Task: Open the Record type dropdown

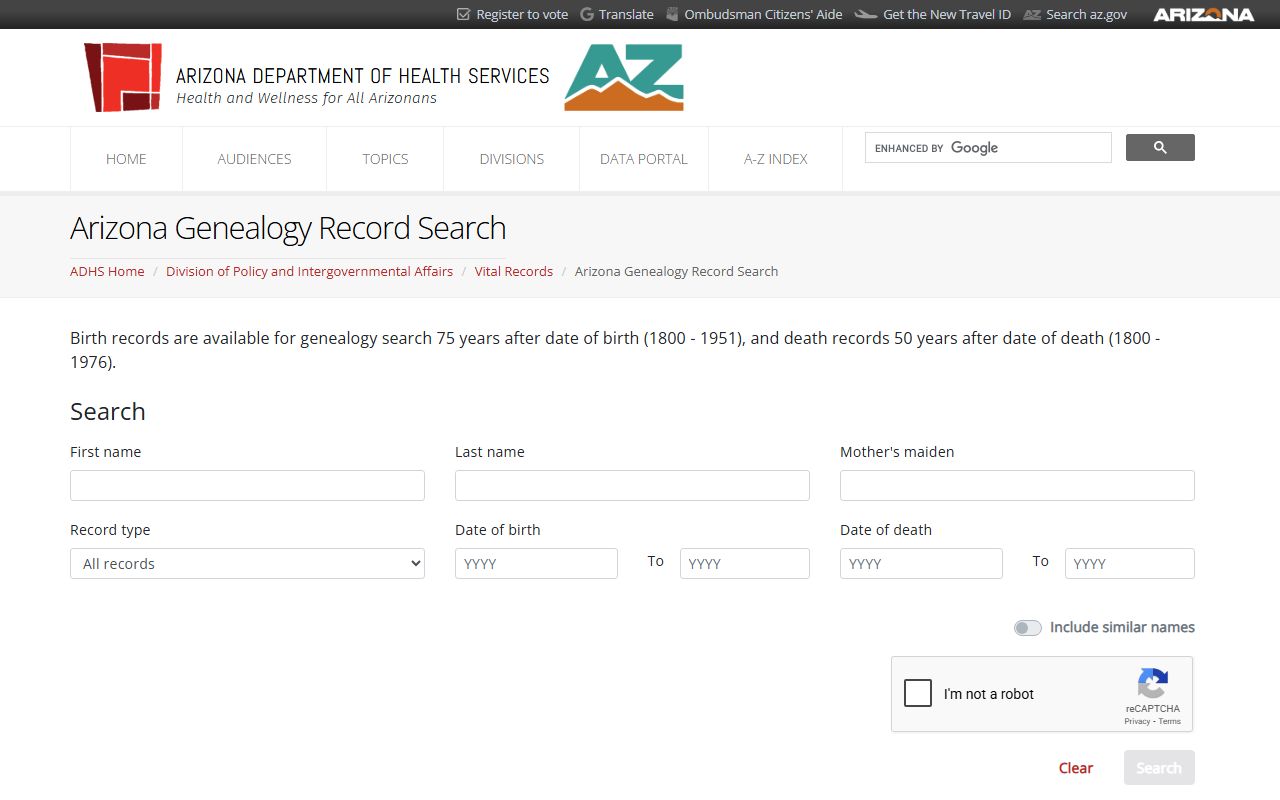Action: click(x=247, y=563)
